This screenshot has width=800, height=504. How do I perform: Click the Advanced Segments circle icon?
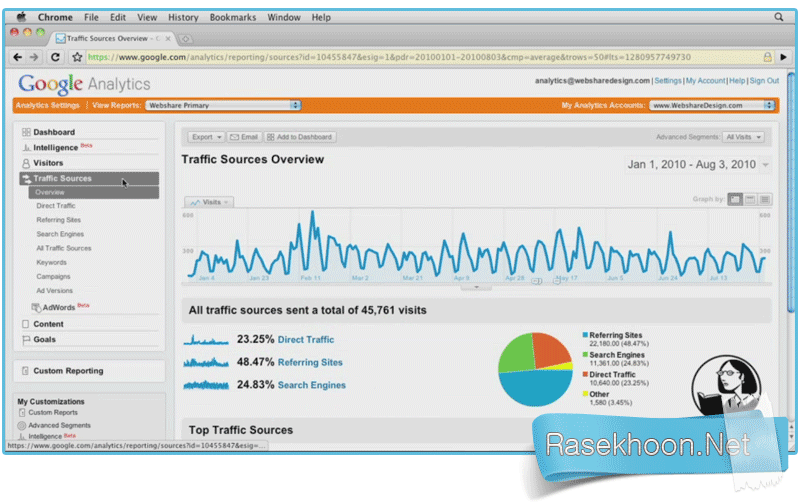point(21,425)
